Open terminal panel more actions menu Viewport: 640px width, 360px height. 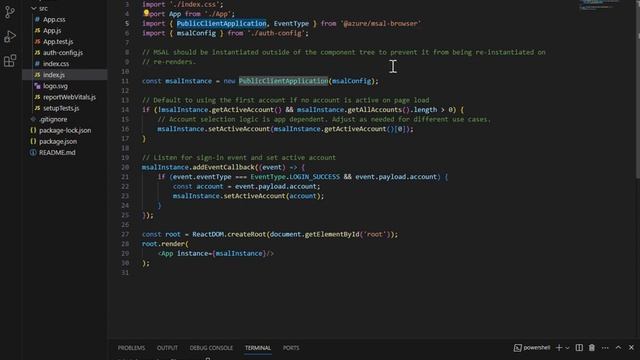click(x=605, y=348)
